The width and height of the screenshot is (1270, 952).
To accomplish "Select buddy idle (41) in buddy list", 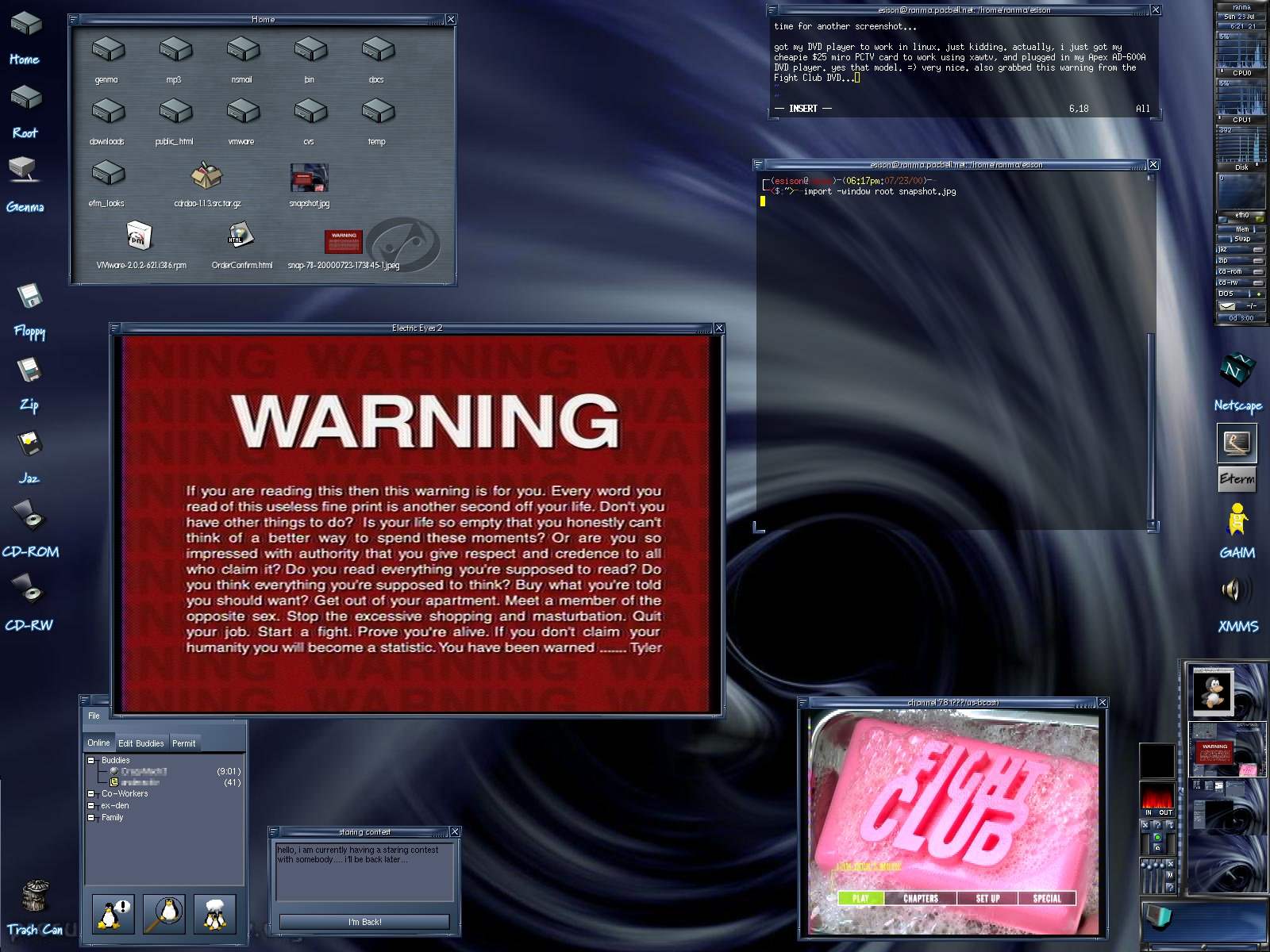I will [x=175, y=782].
